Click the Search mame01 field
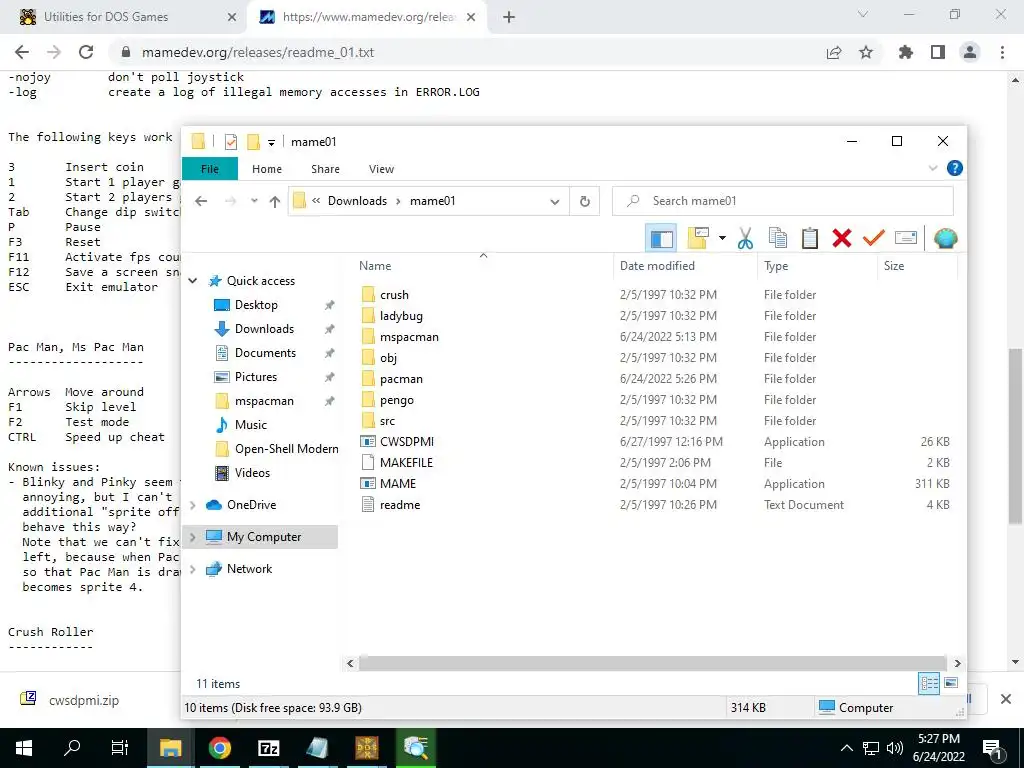This screenshot has width=1024, height=768. (782, 201)
